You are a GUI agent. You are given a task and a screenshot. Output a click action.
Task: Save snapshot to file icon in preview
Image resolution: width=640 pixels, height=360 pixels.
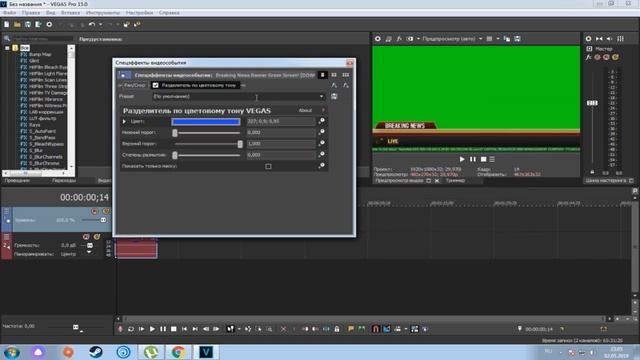(517, 39)
